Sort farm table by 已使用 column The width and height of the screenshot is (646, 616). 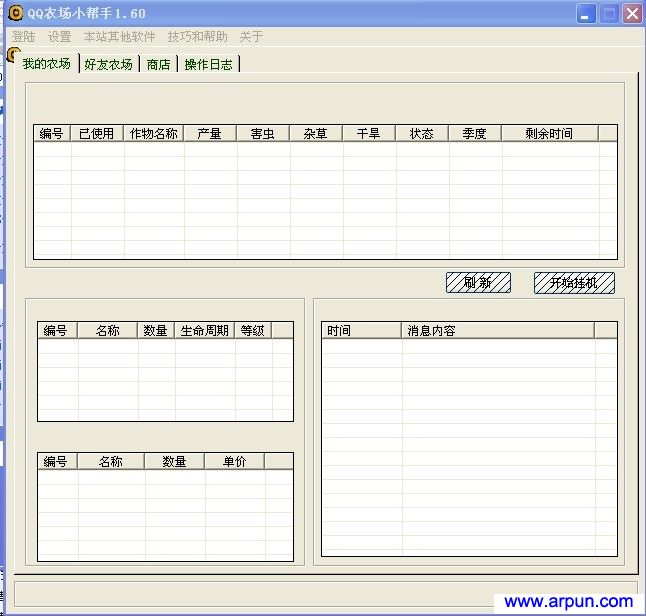point(97,134)
